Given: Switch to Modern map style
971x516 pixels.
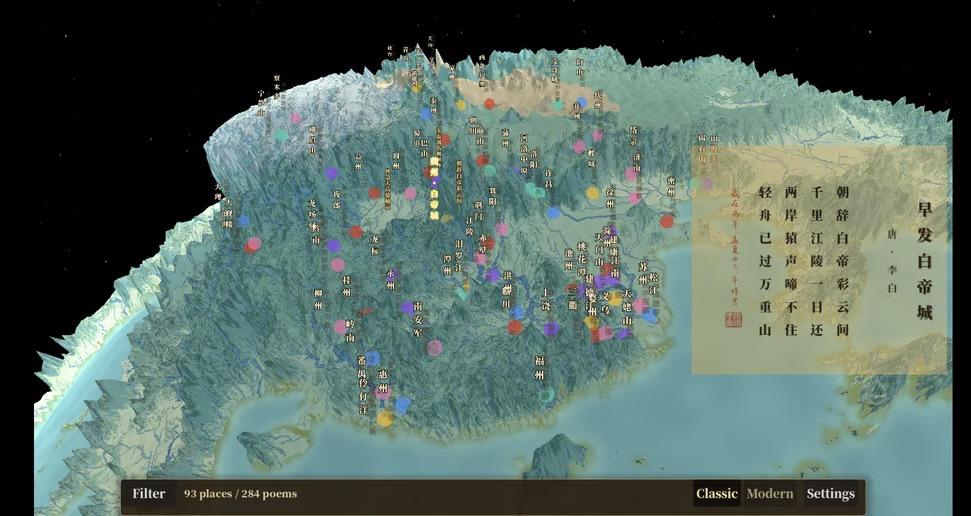Looking at the screenshot, I should [770, 494].
